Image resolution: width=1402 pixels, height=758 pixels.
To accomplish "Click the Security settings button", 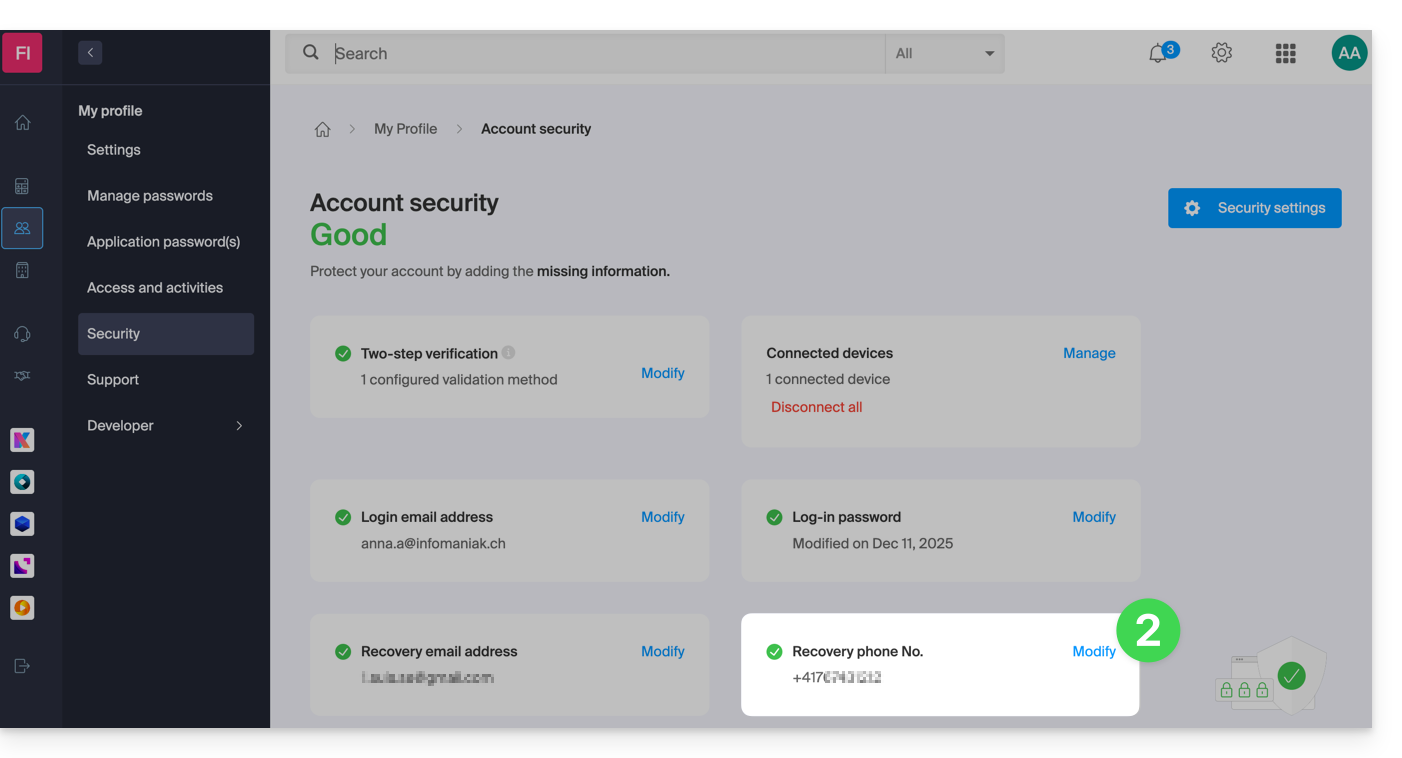I will point(1254,208).
